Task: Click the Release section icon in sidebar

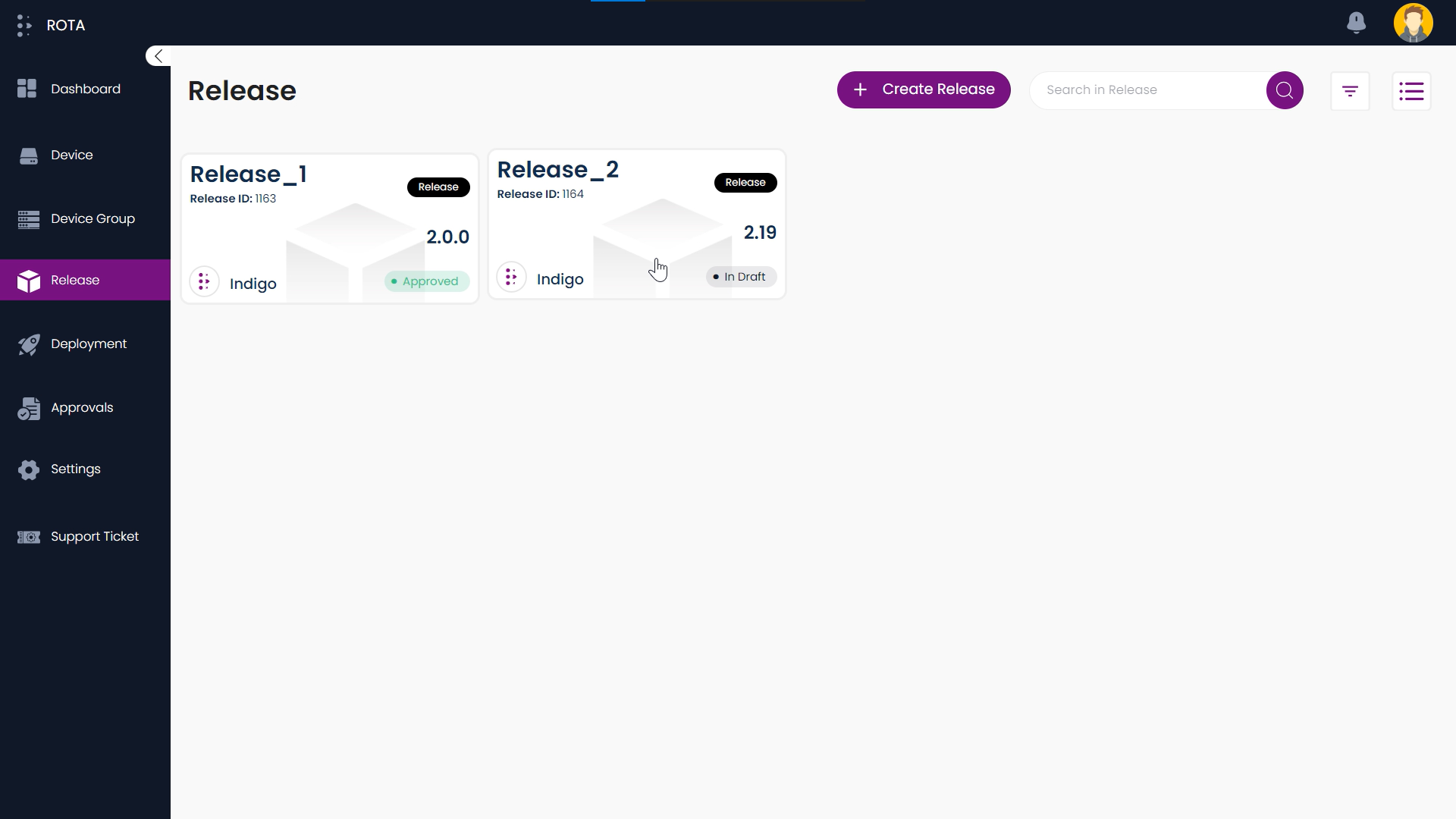Action: pyautogui.click(x=27, y=280)
